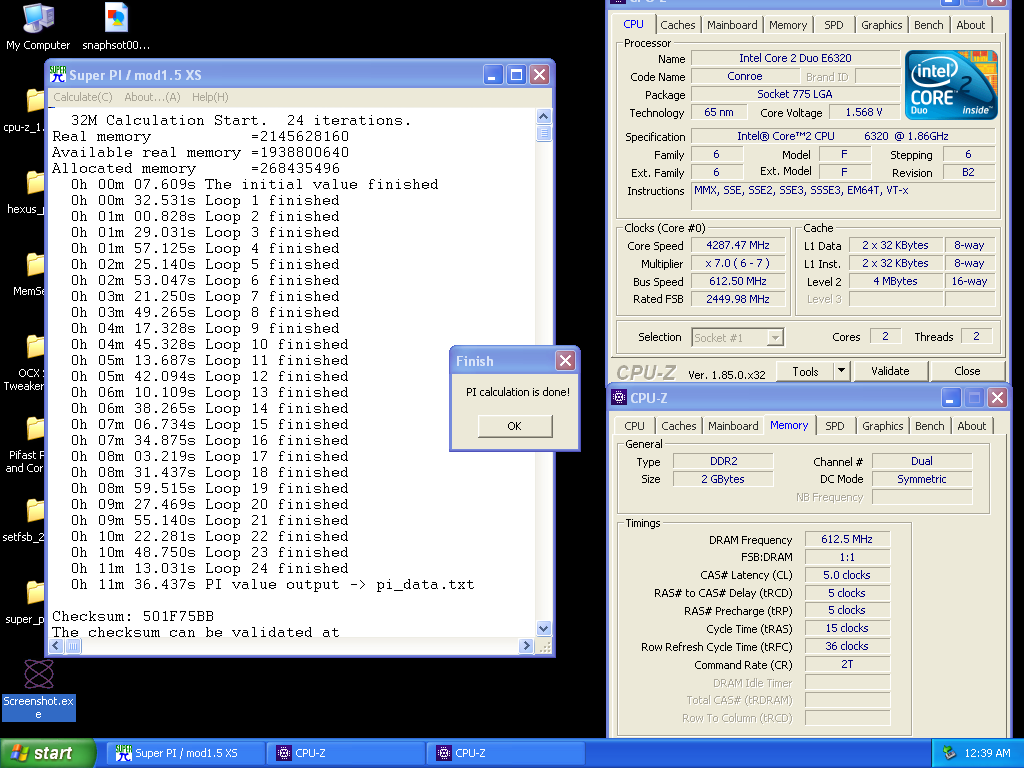Switch to SPD tab in lower CPU-Z

(835, 426)
